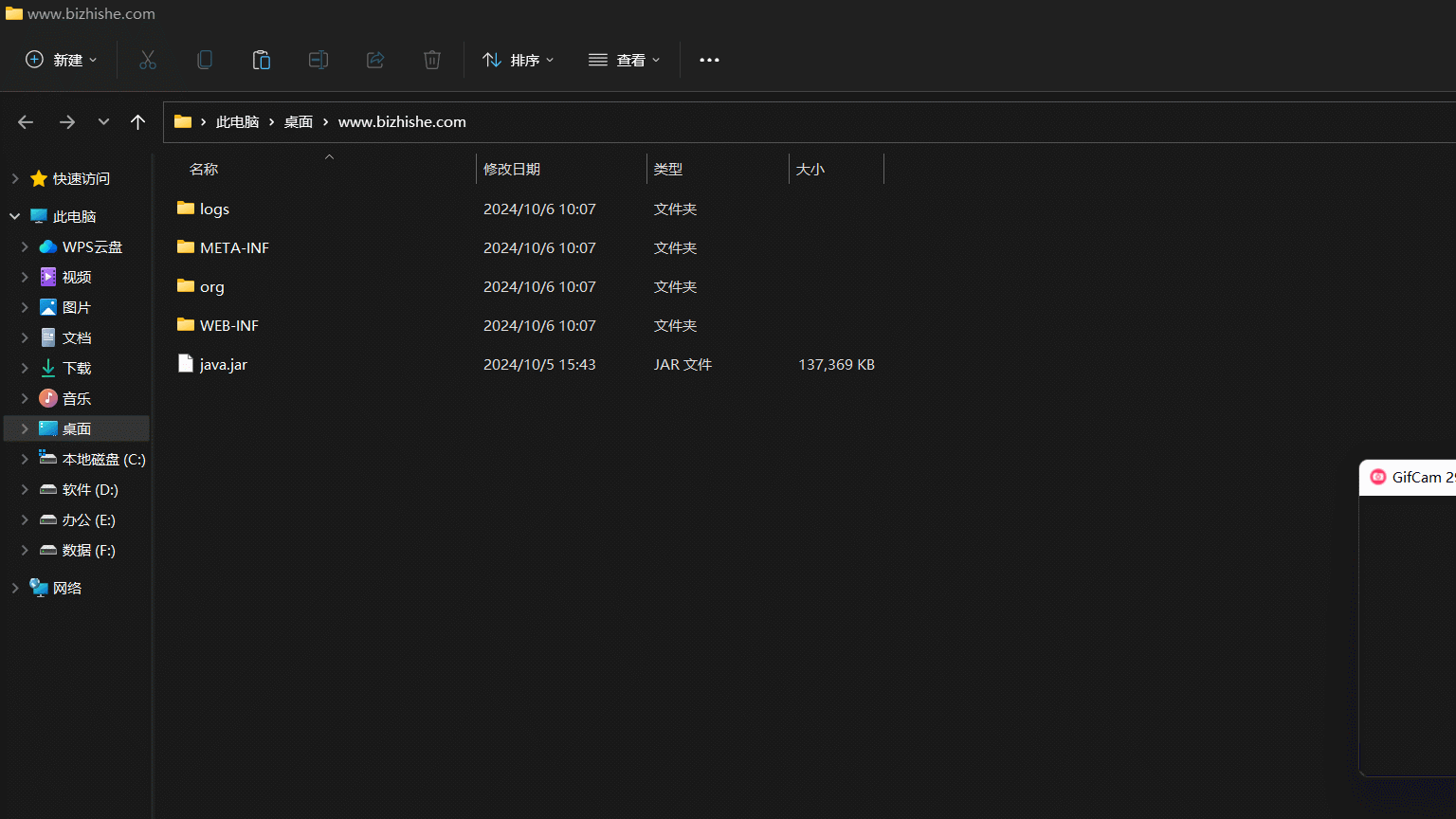
Task: Click the Delete trash can icon
Action: pyautogui.click(x=432, y=60)
